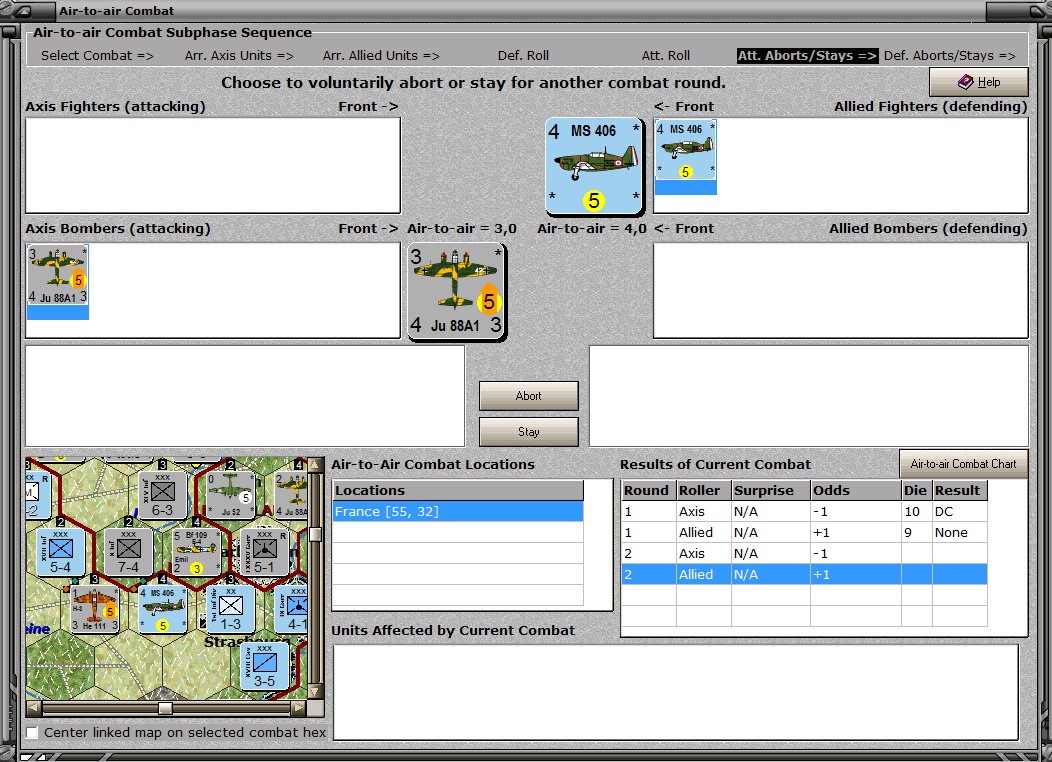This screenshot has width=1052, height=762.
Task: Click die value 10 cell
Action: 916,511
